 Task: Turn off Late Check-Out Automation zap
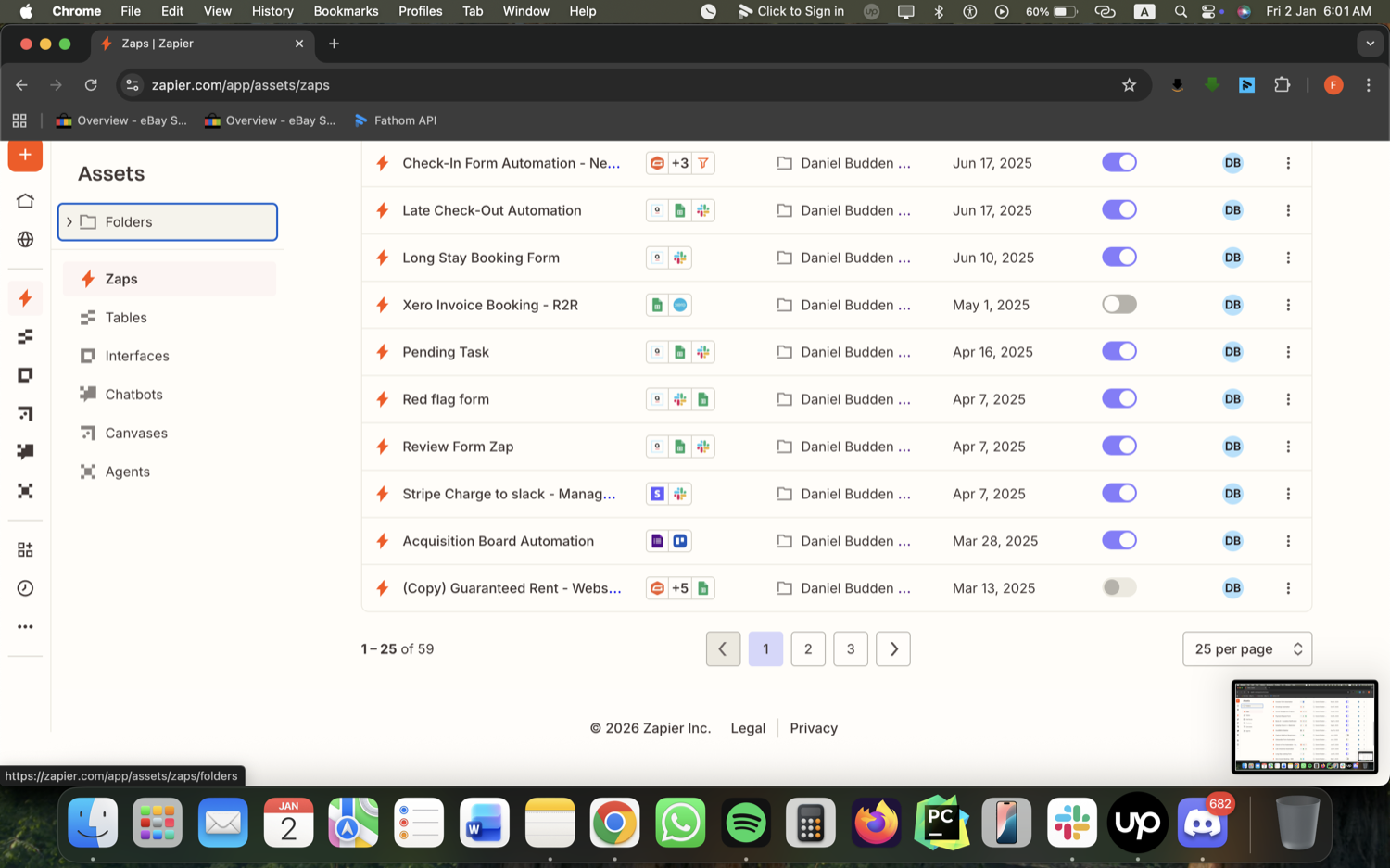tap(1119, 209)
